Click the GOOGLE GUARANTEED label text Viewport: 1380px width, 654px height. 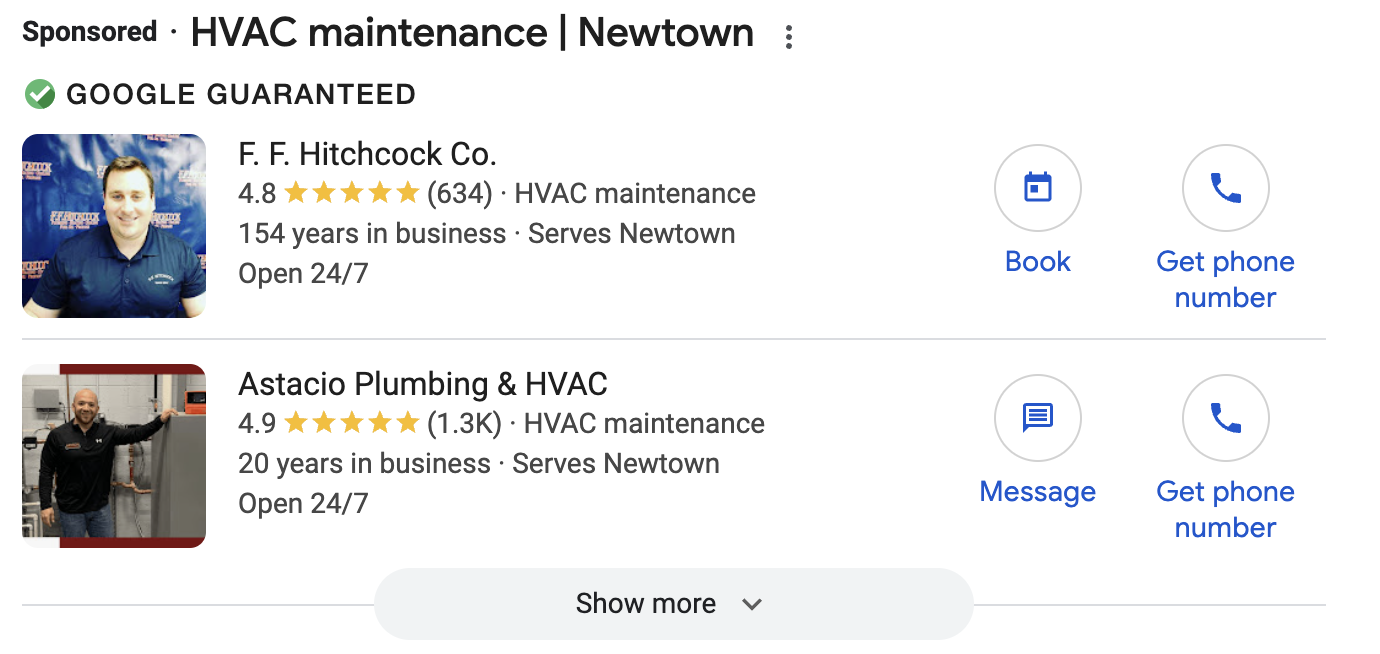[241, 95]
